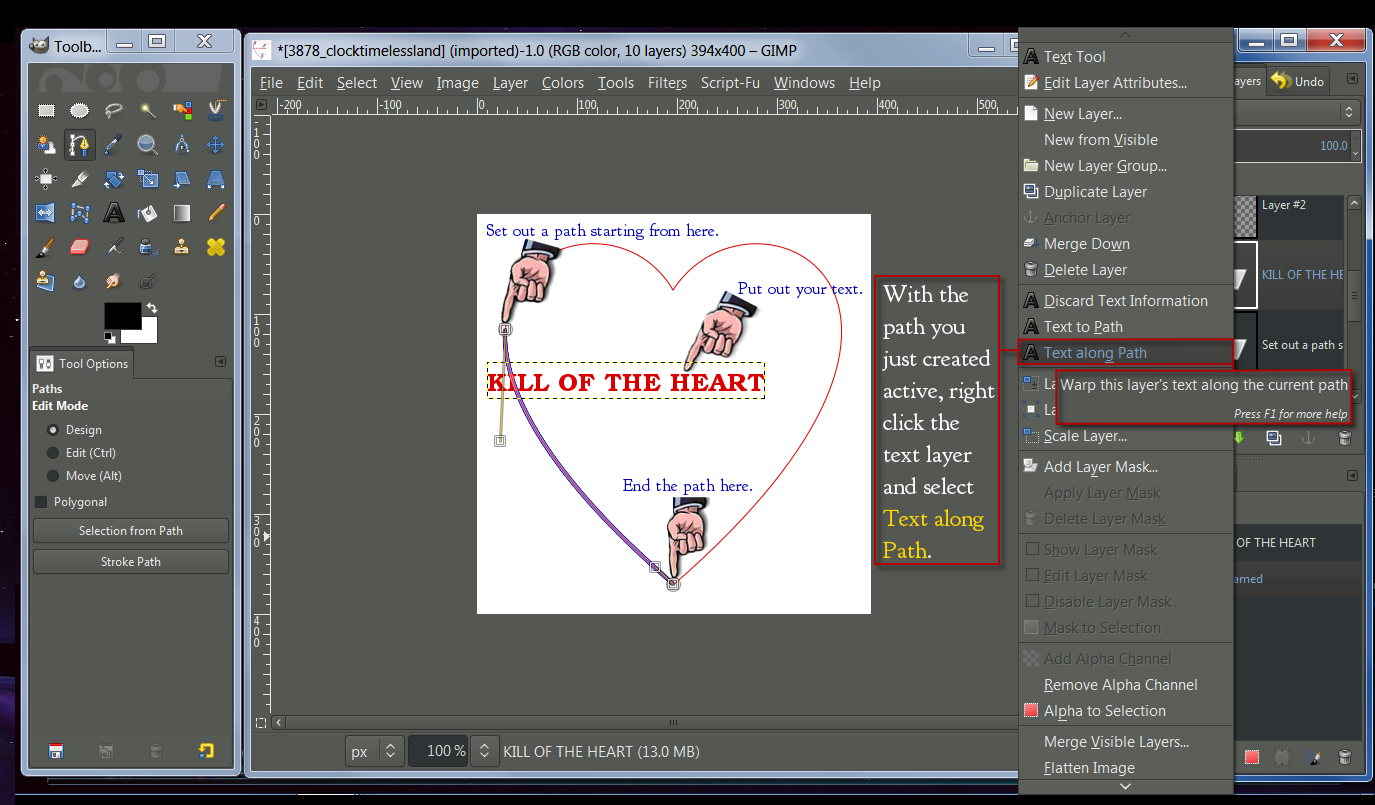Viewport: 1375px width, 805px height.
Task: Open the zoom percentage stepper
Action: (485, 750)
